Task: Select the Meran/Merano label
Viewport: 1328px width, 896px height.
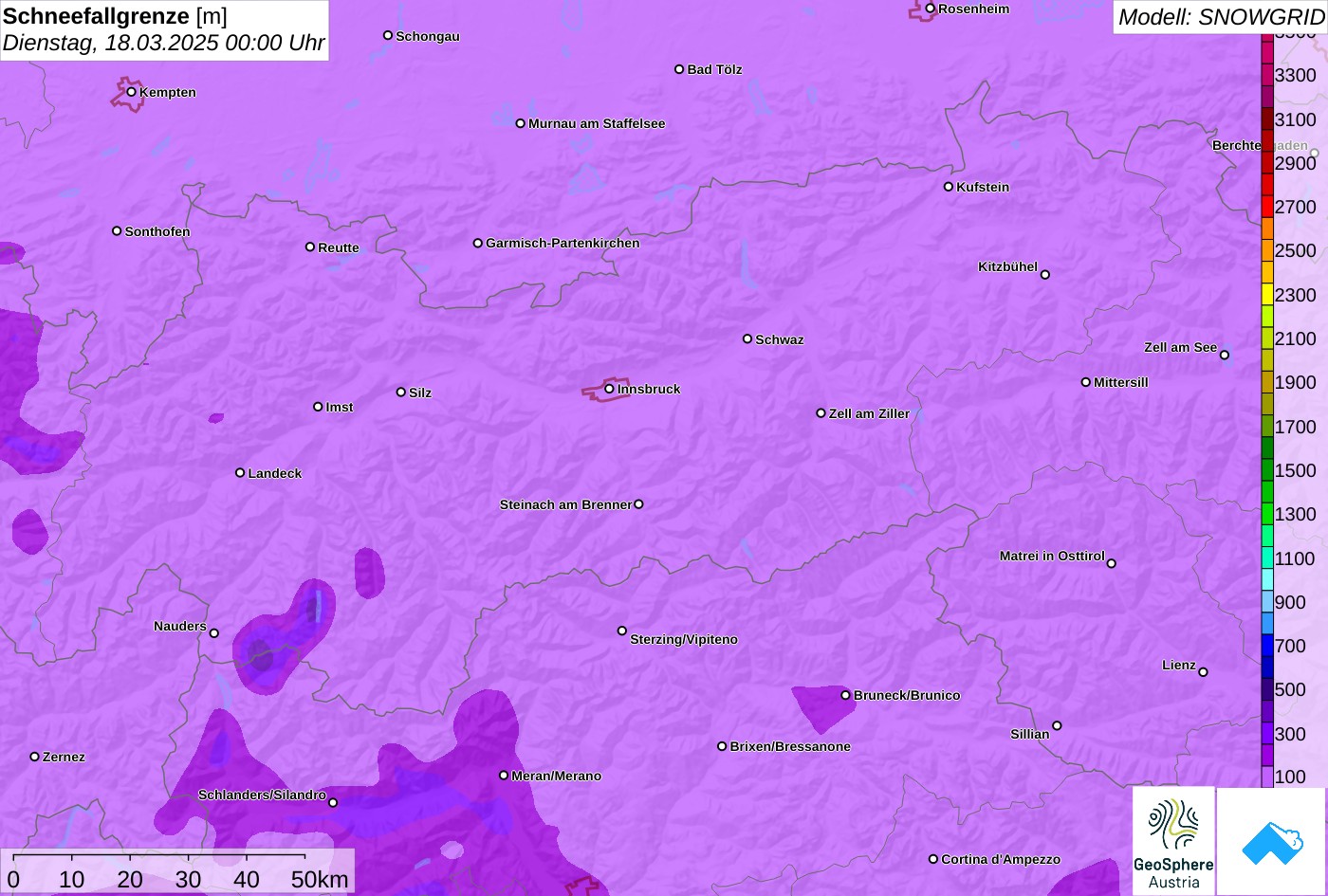Action: click(x=557, y=776)
